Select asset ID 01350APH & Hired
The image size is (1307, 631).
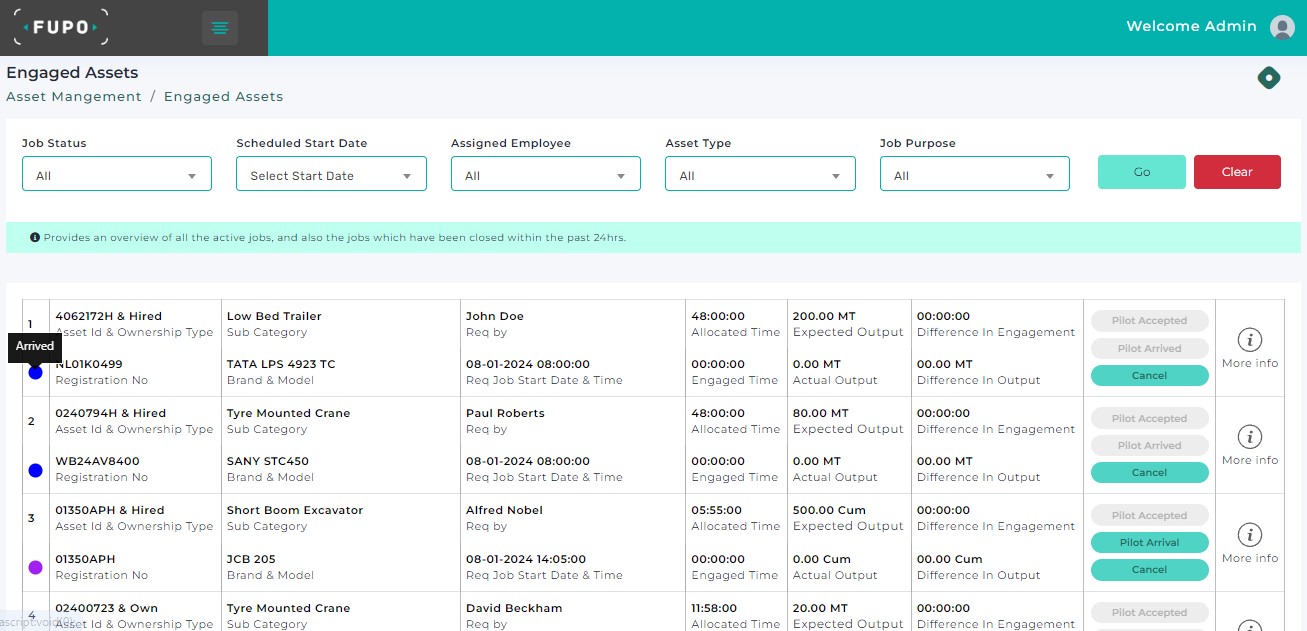point(109,510)
